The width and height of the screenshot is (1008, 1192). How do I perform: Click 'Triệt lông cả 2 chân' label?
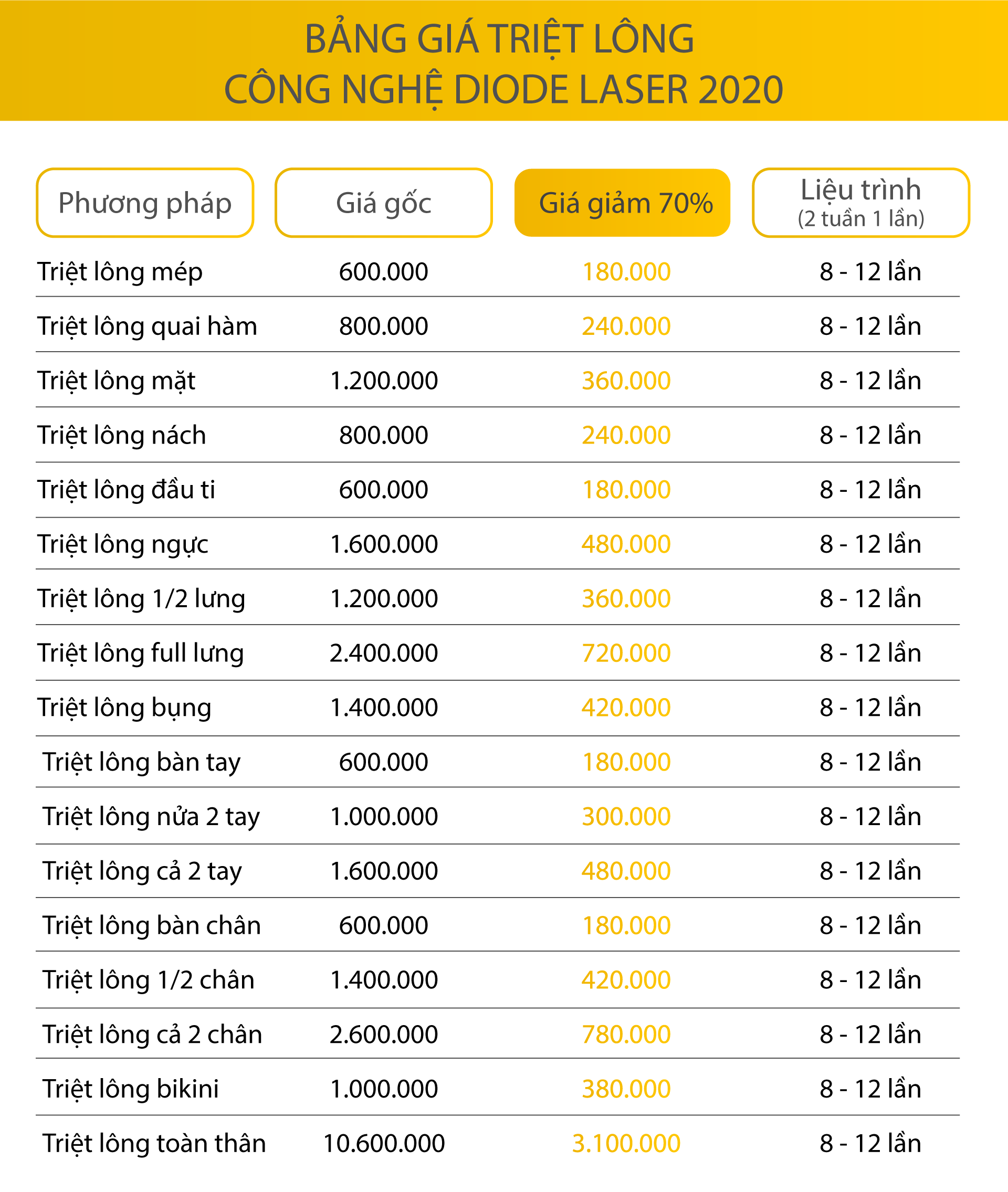[x=152, y=1034]
